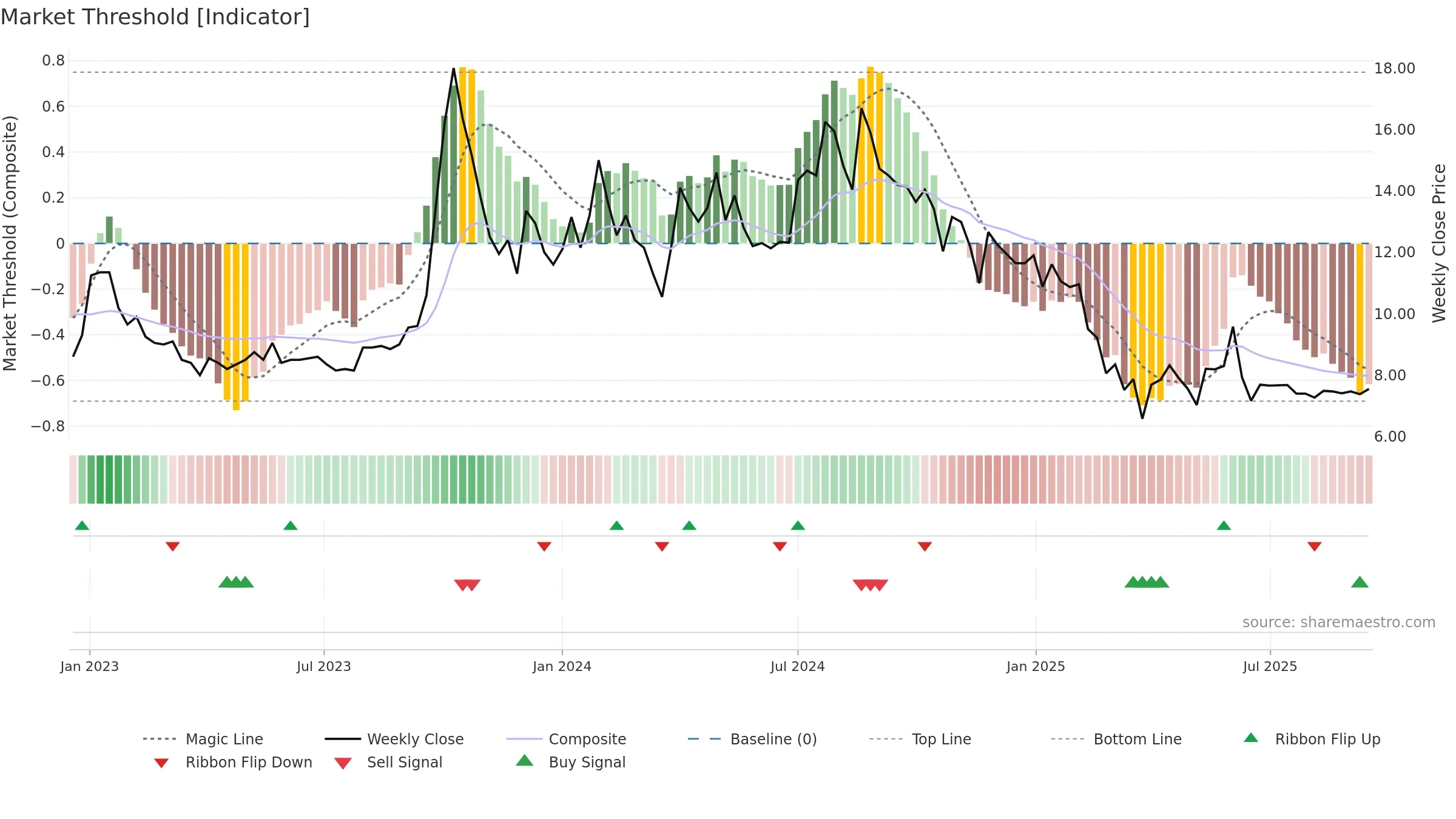Click the Jan 2023 x-axis label
This screenshot has width=1456, height=819.
click(x=90, y=667)
